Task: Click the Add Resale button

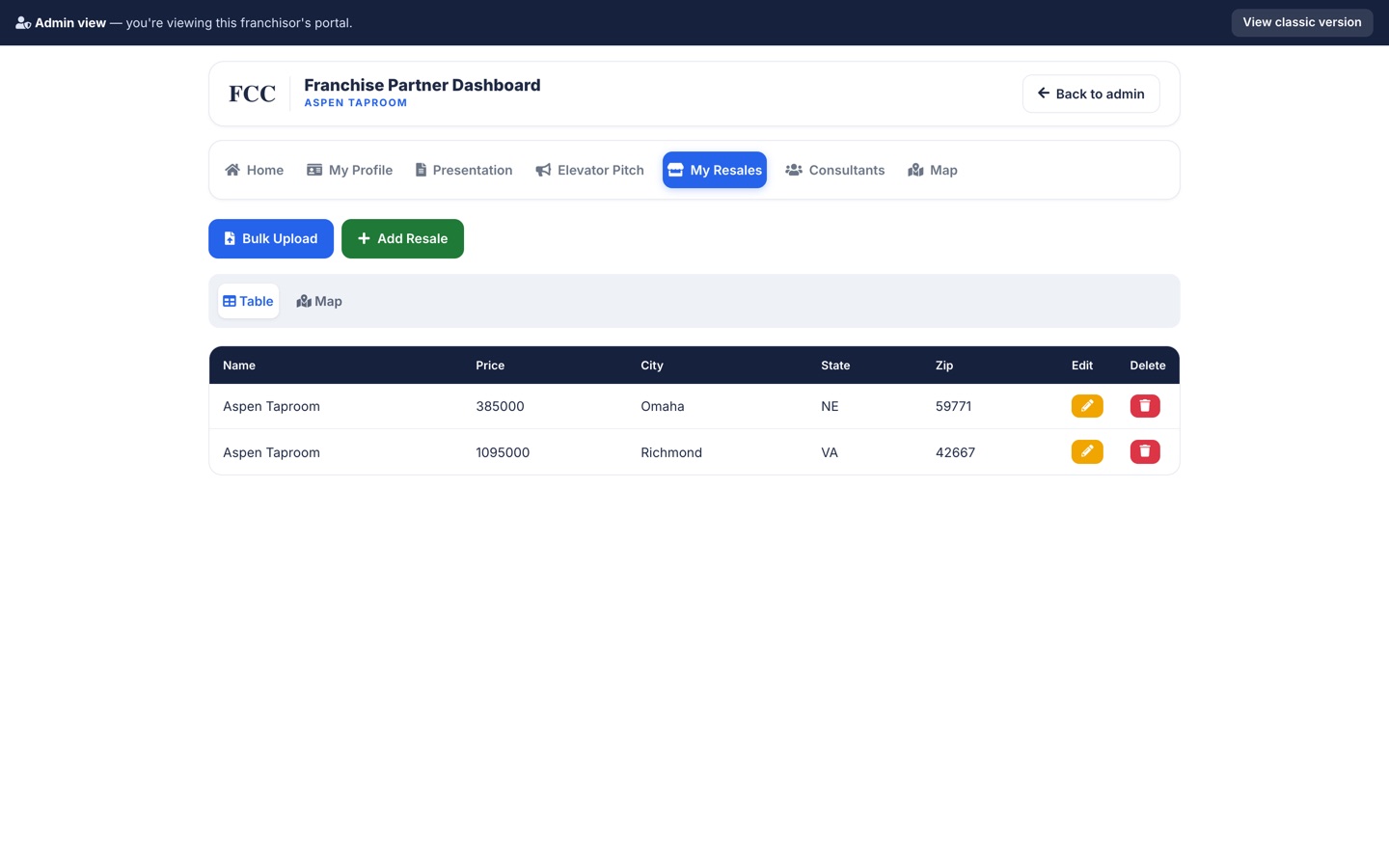Action: click(402, 238)
